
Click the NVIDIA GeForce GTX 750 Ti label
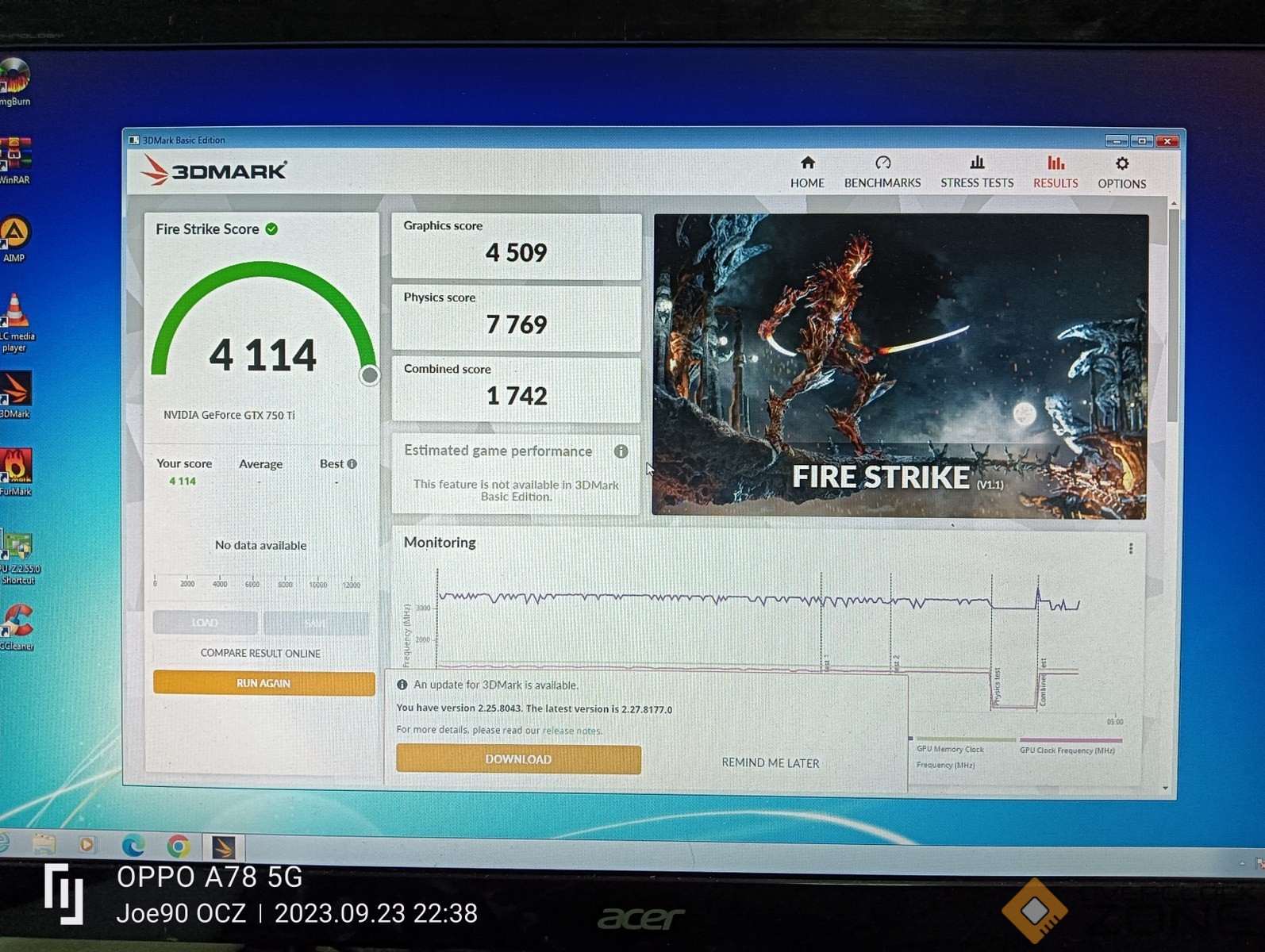click(229, 415)
